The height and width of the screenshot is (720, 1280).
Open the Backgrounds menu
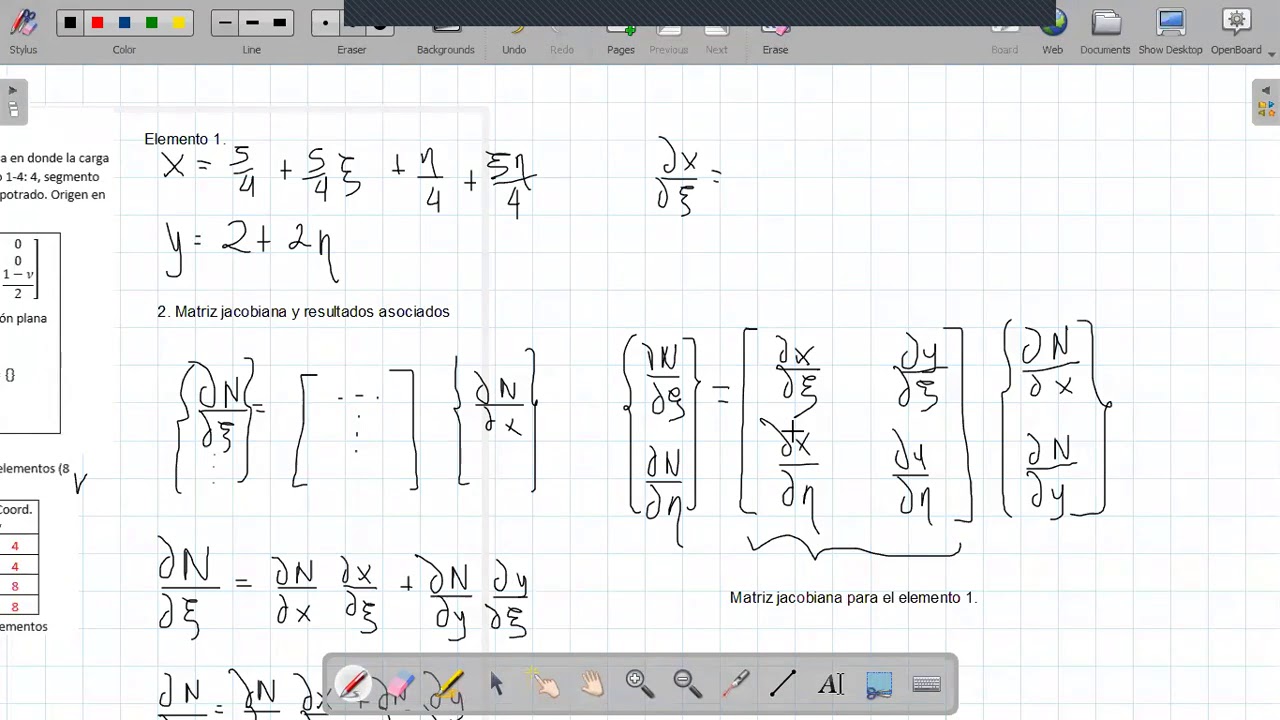[446, 28]
